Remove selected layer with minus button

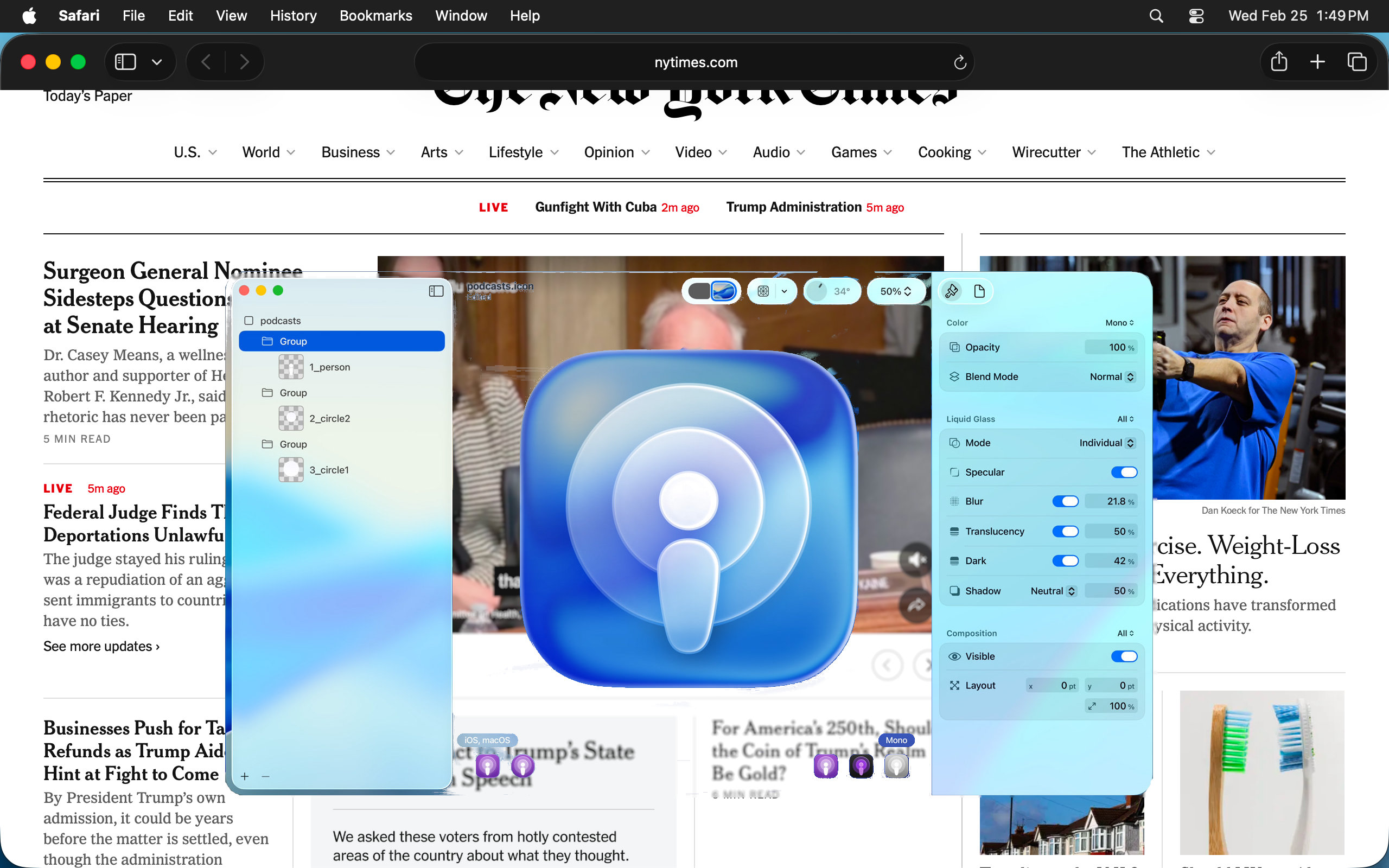(265, 776)
